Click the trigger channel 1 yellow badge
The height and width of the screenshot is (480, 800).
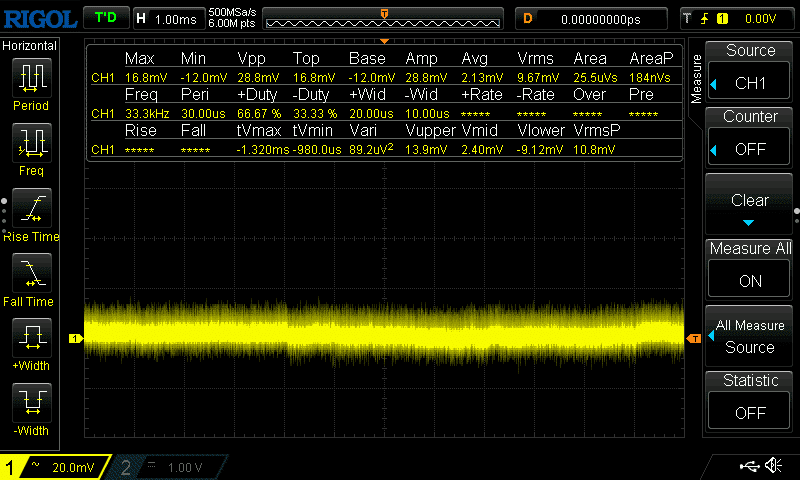pos(722,19)
